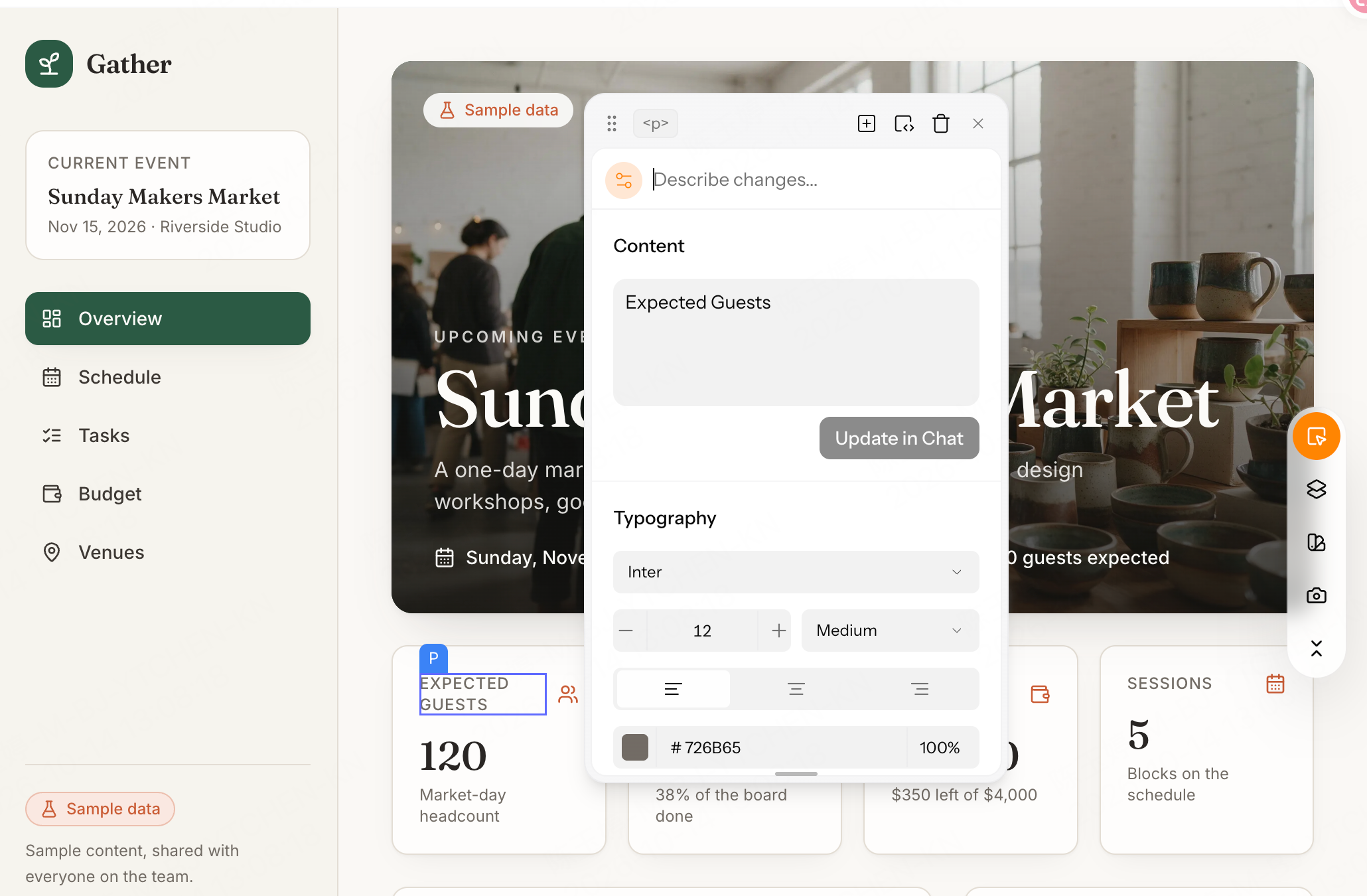Select the highlighted EXPECTED GUESTS label
The width and height of the screenshot is (1367, 896).
point(482,694)
